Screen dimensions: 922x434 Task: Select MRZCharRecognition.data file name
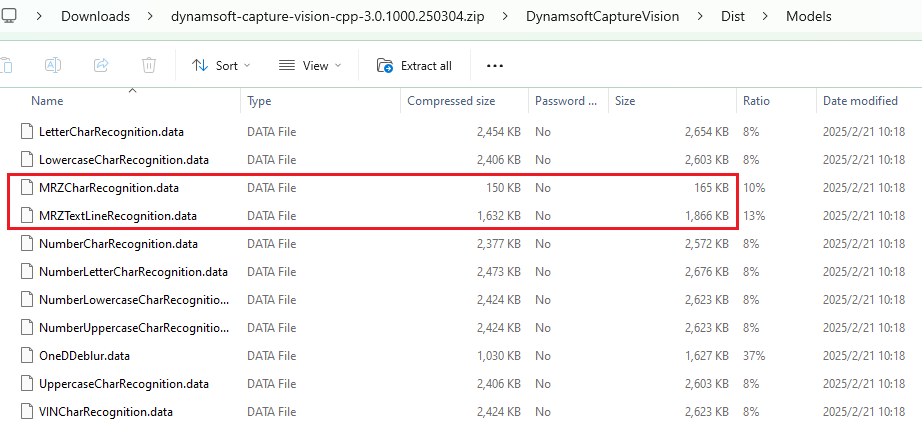click(x=109, y=188)
